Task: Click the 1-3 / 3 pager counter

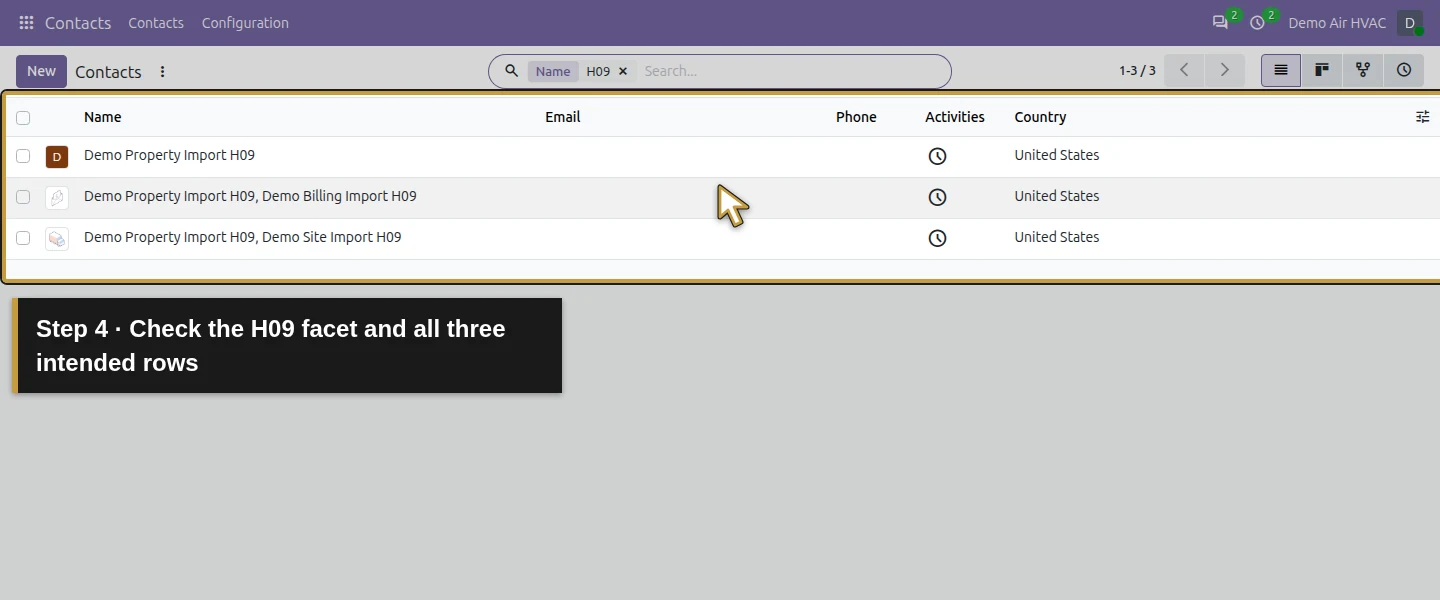Action: [x=1137, y=71]
